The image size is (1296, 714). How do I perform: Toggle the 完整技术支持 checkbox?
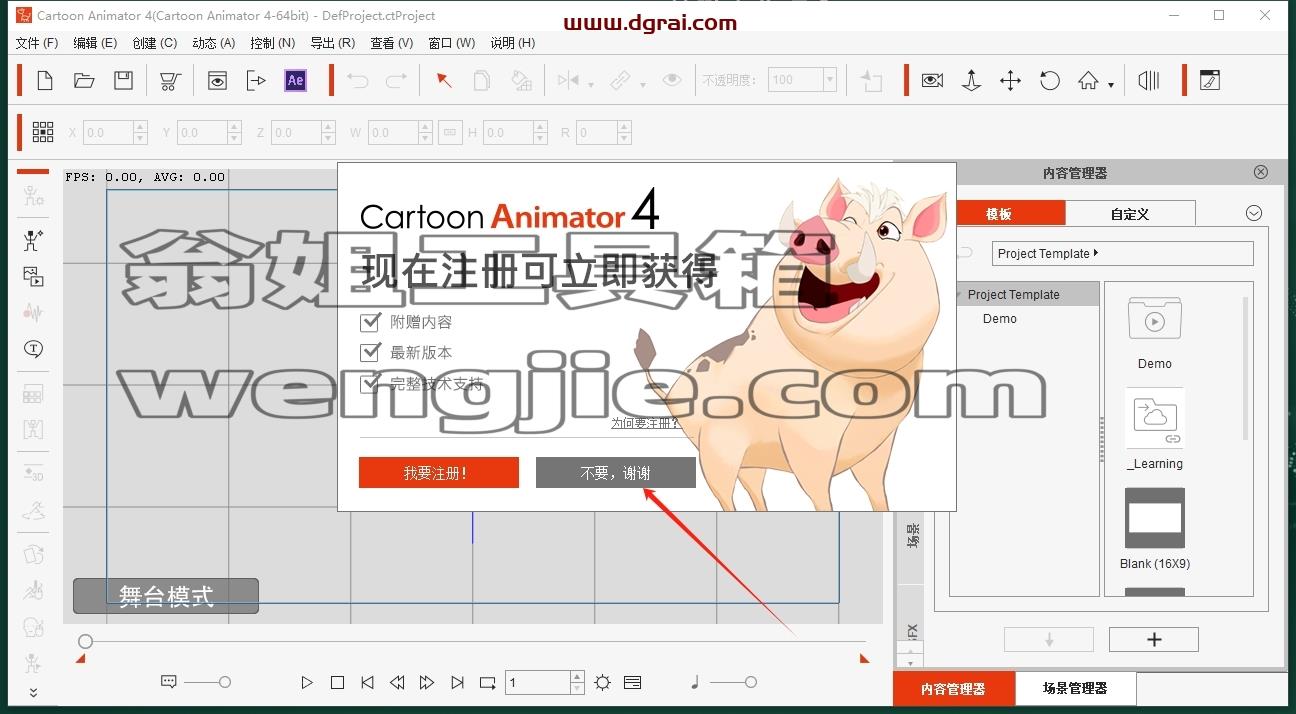point(371,383)
